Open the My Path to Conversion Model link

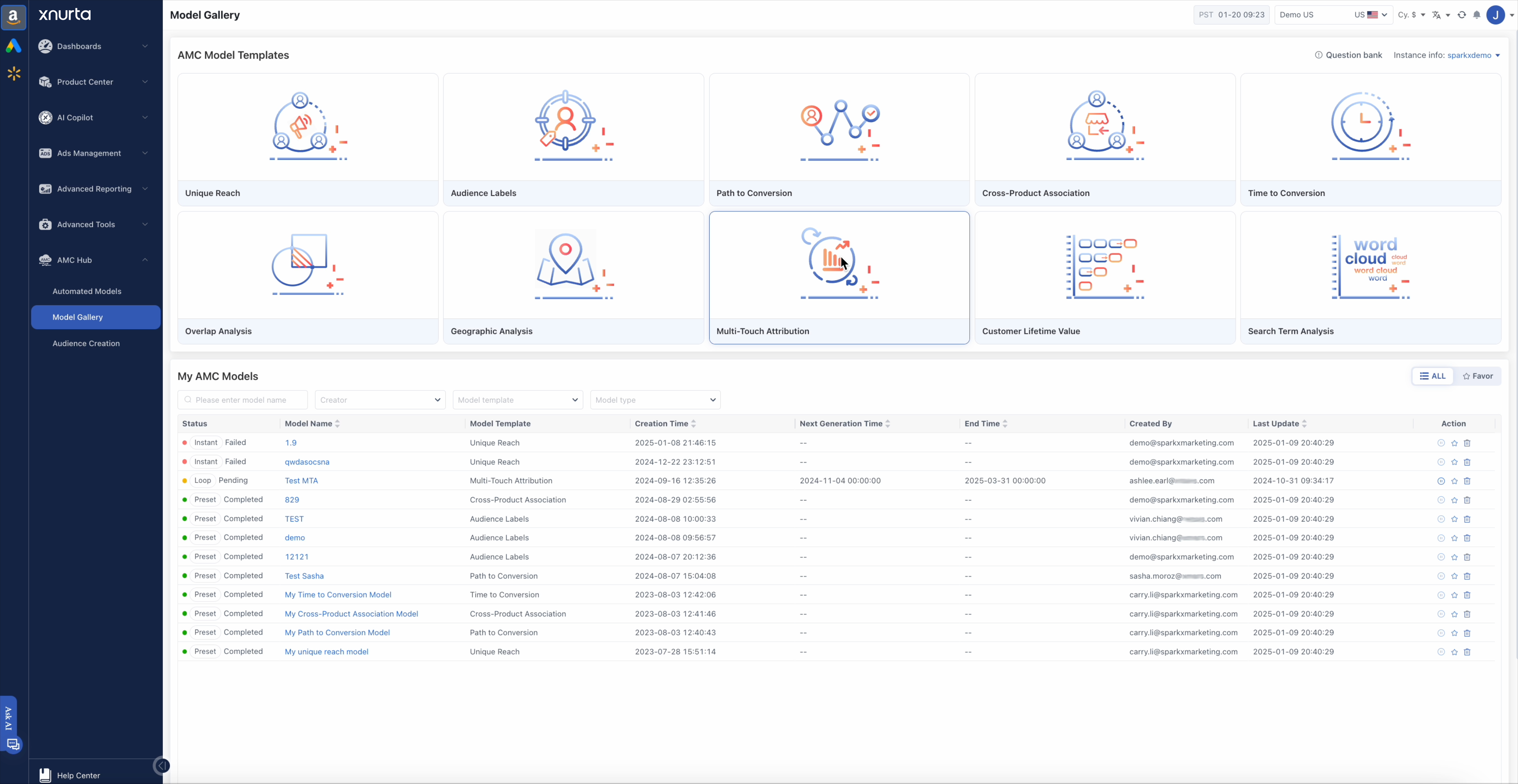(x=337, y=633)
